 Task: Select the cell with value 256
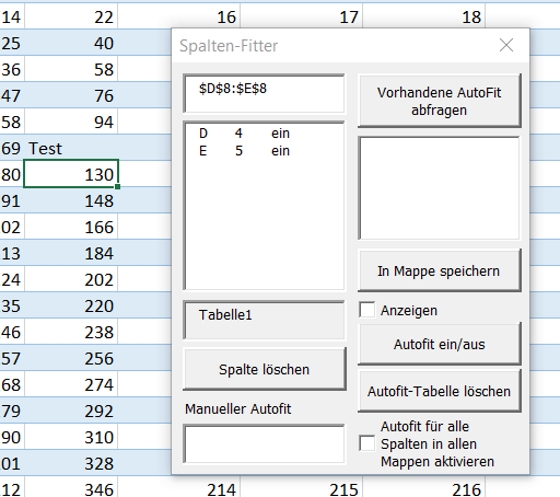(x=71, y=358)
